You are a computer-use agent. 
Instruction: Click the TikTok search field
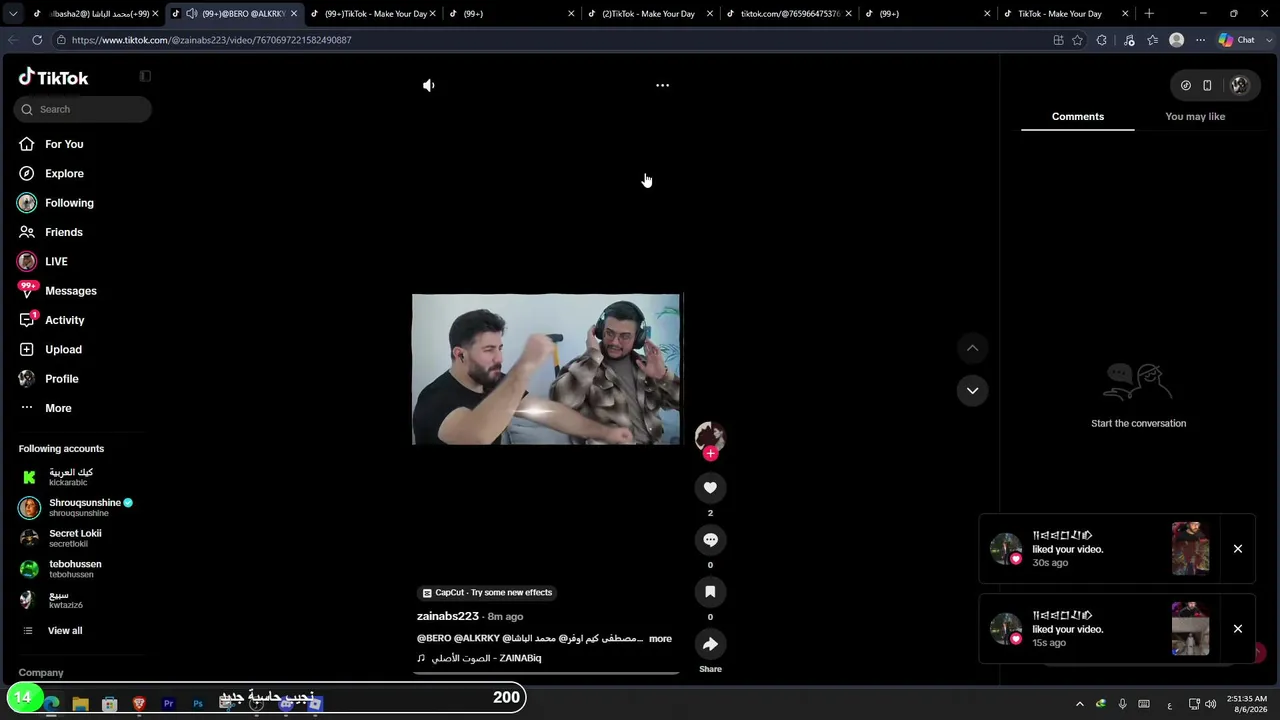(83, 109)
